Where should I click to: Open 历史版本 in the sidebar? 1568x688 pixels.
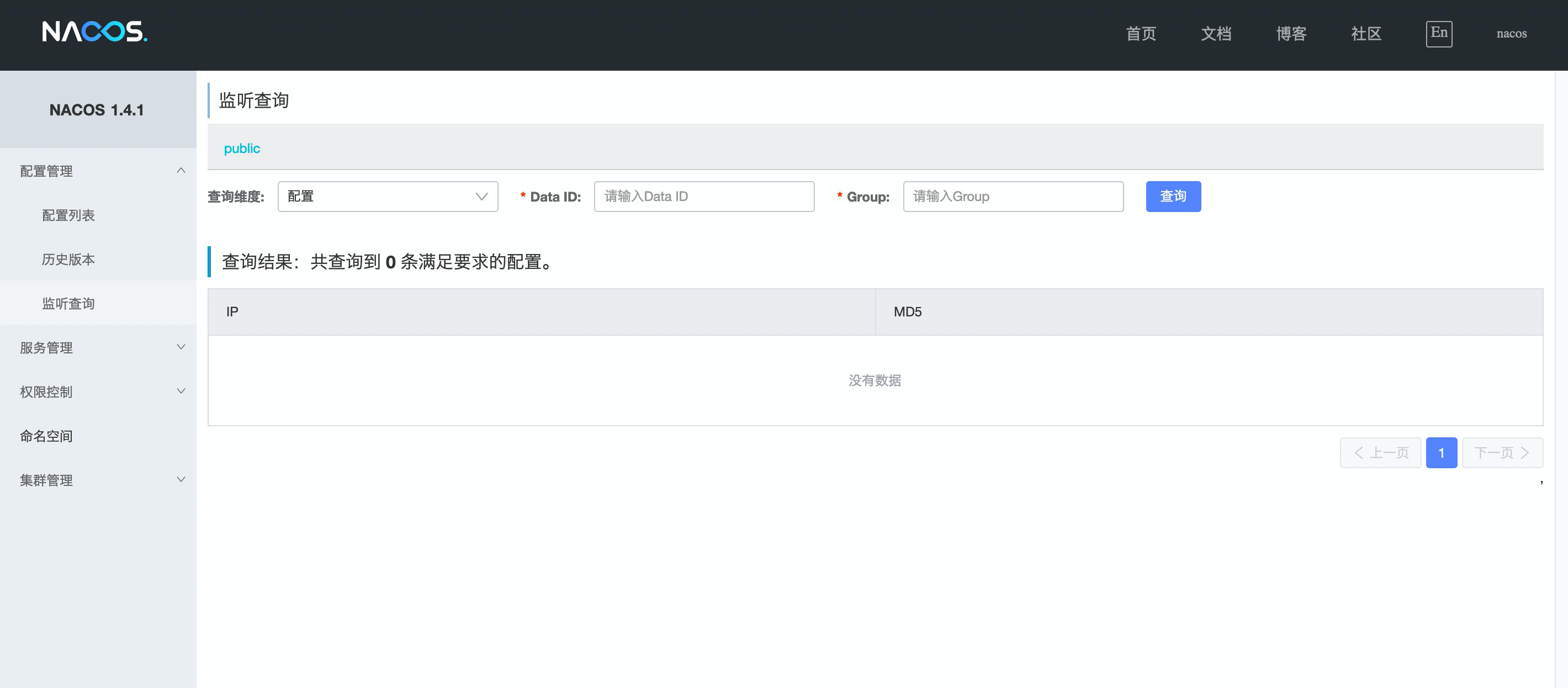click(x=68, y=260)
